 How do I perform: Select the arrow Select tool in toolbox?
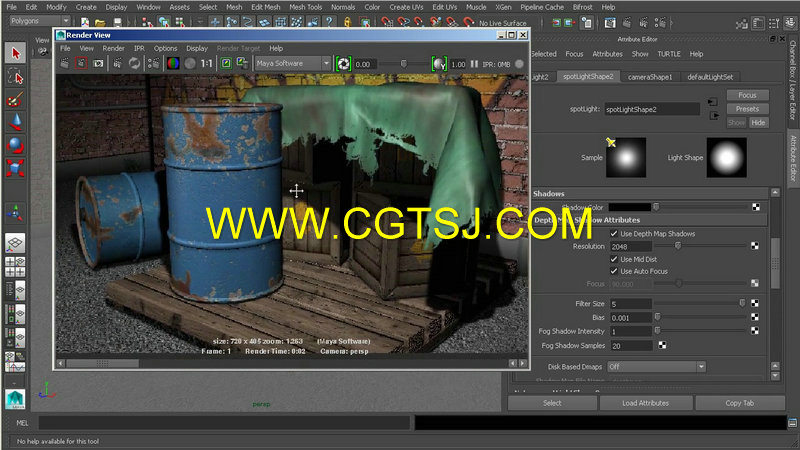[x=15, y=53]
